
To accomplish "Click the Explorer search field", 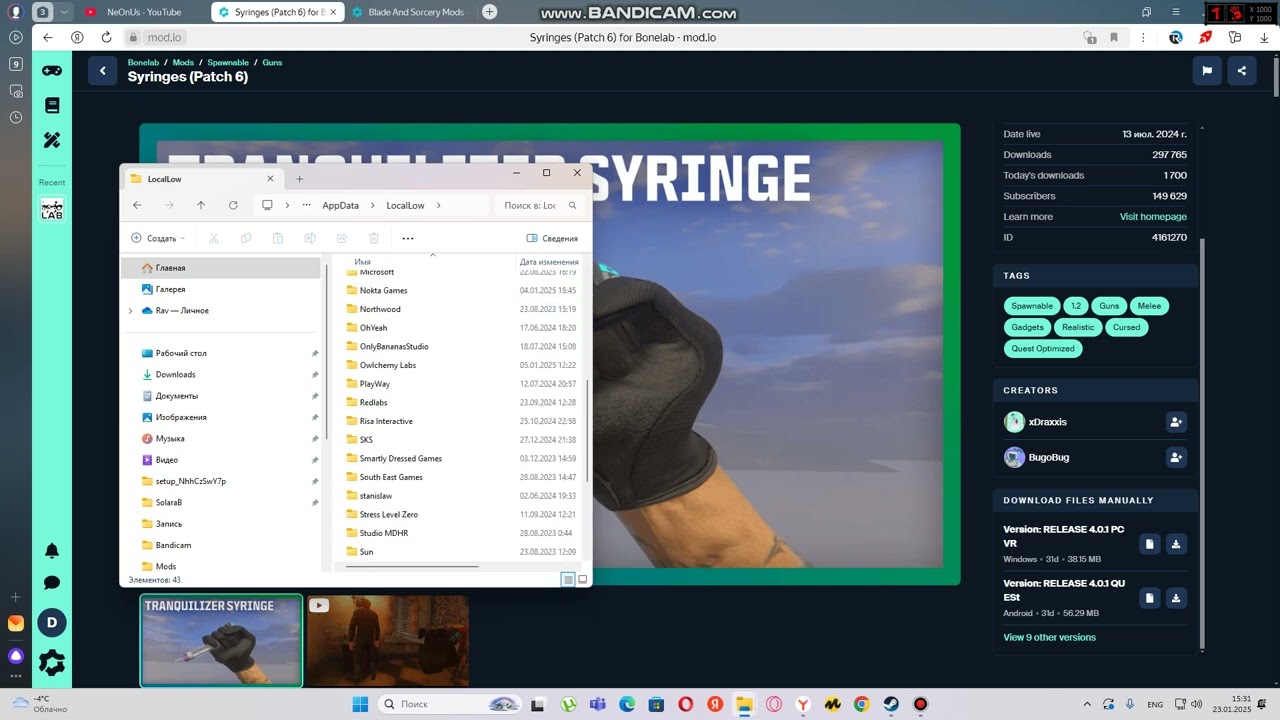I will click(540, 205).
